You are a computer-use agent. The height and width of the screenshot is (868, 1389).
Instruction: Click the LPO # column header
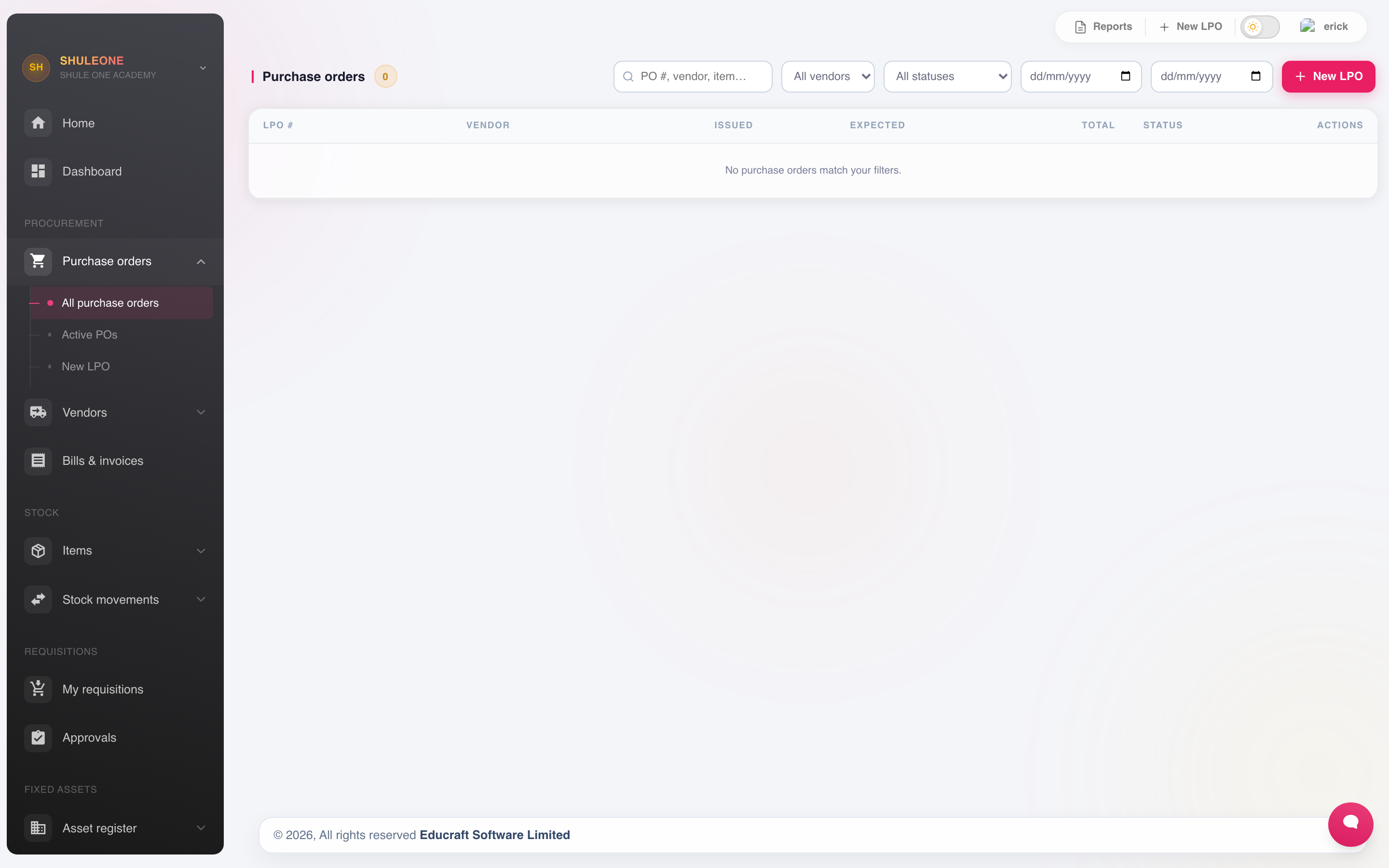pyautogui.click(x=278, y=125)
